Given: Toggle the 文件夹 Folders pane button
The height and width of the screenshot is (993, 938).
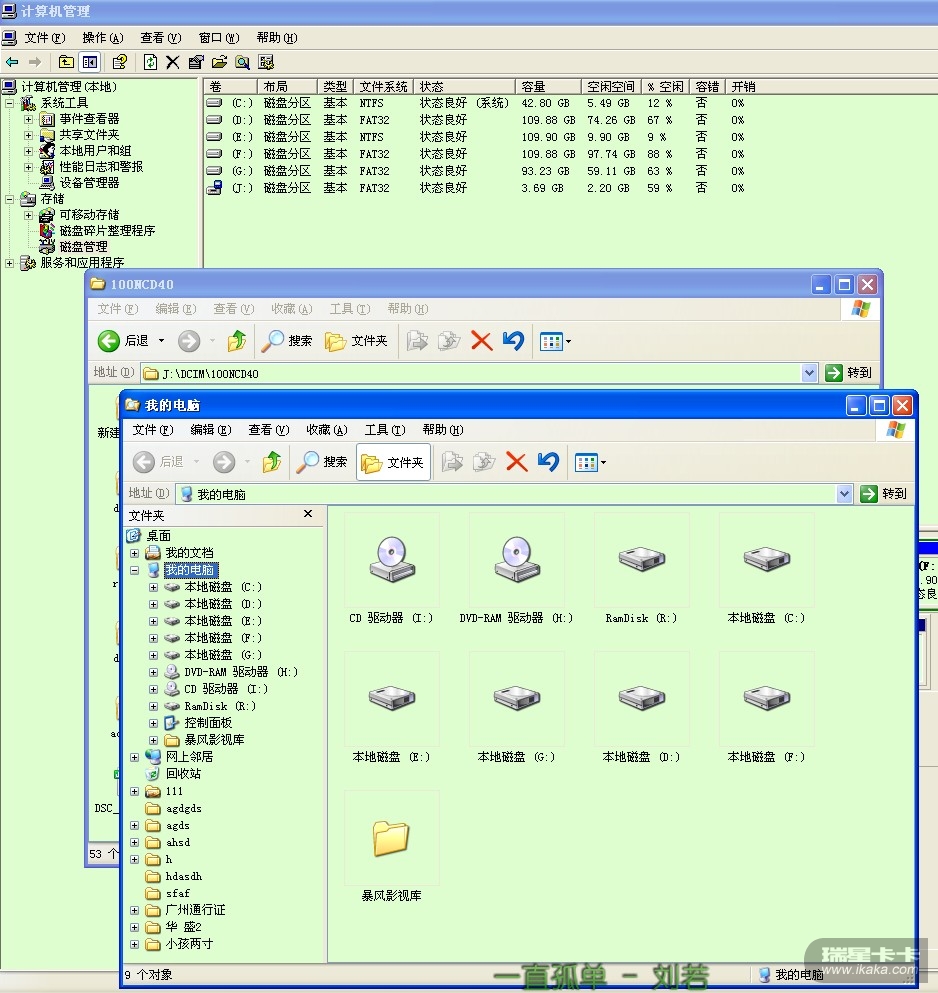Looking at the screenshot, I should (x=393, y=463).
